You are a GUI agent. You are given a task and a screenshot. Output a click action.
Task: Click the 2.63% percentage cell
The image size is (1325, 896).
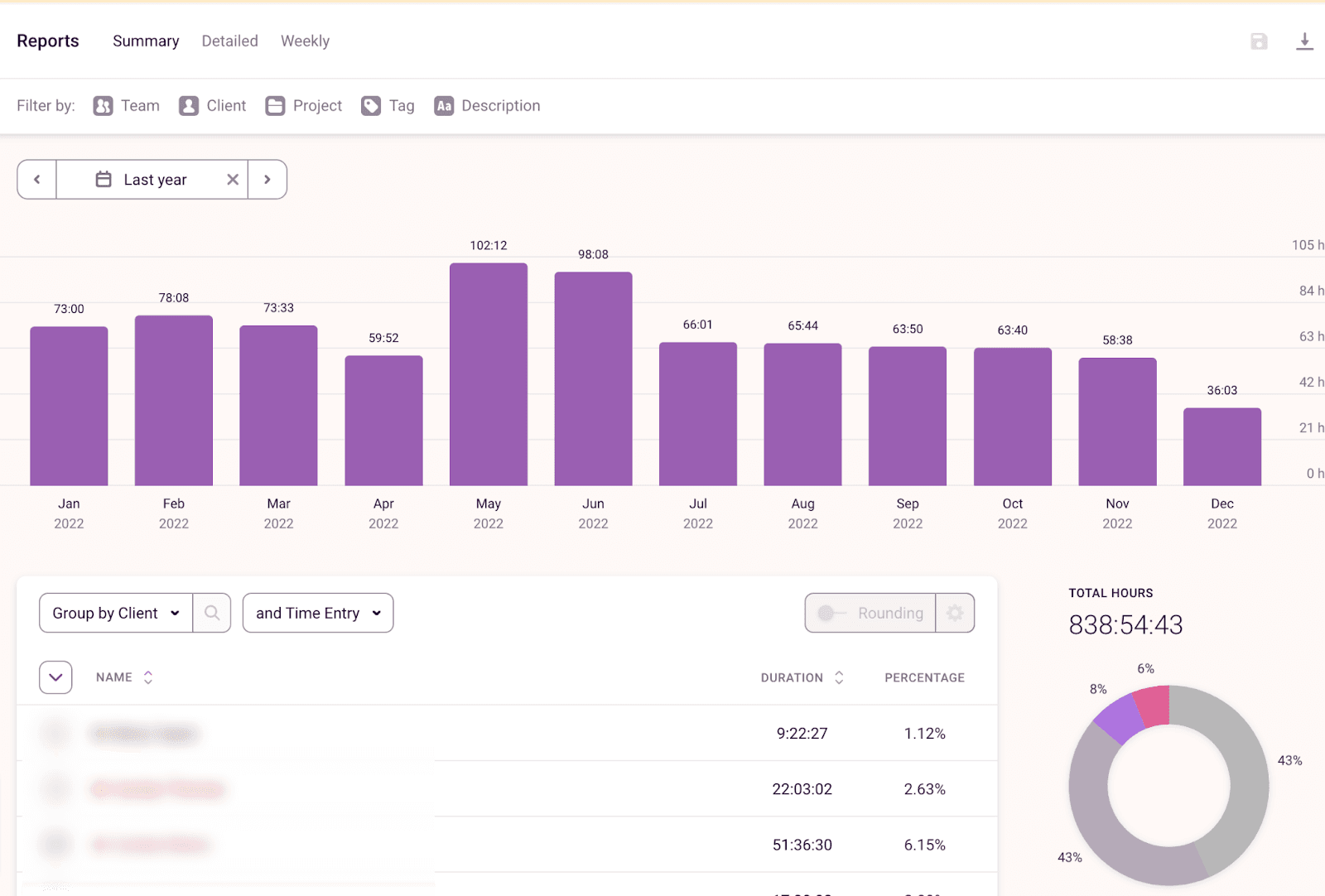tap(924, 789)
